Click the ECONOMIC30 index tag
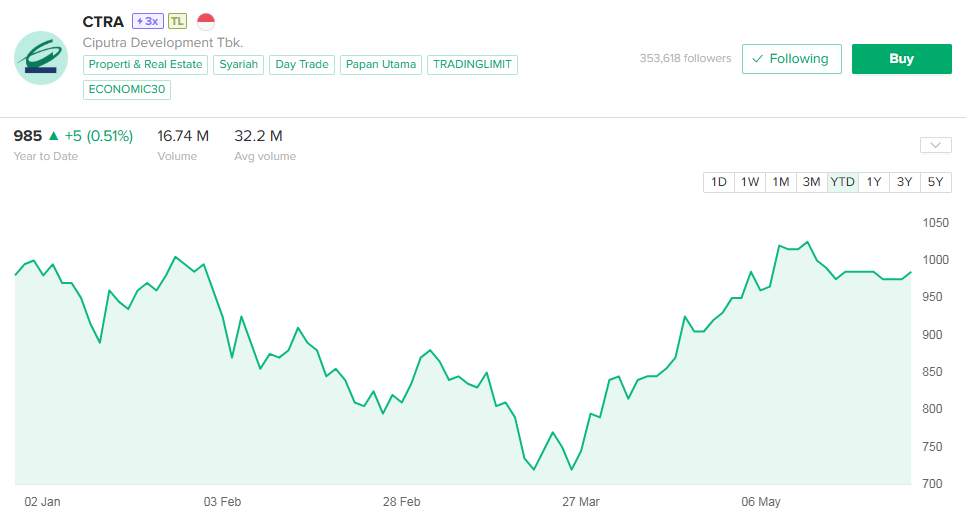Viewport: 966px width, 521px height. pos(127,89)
